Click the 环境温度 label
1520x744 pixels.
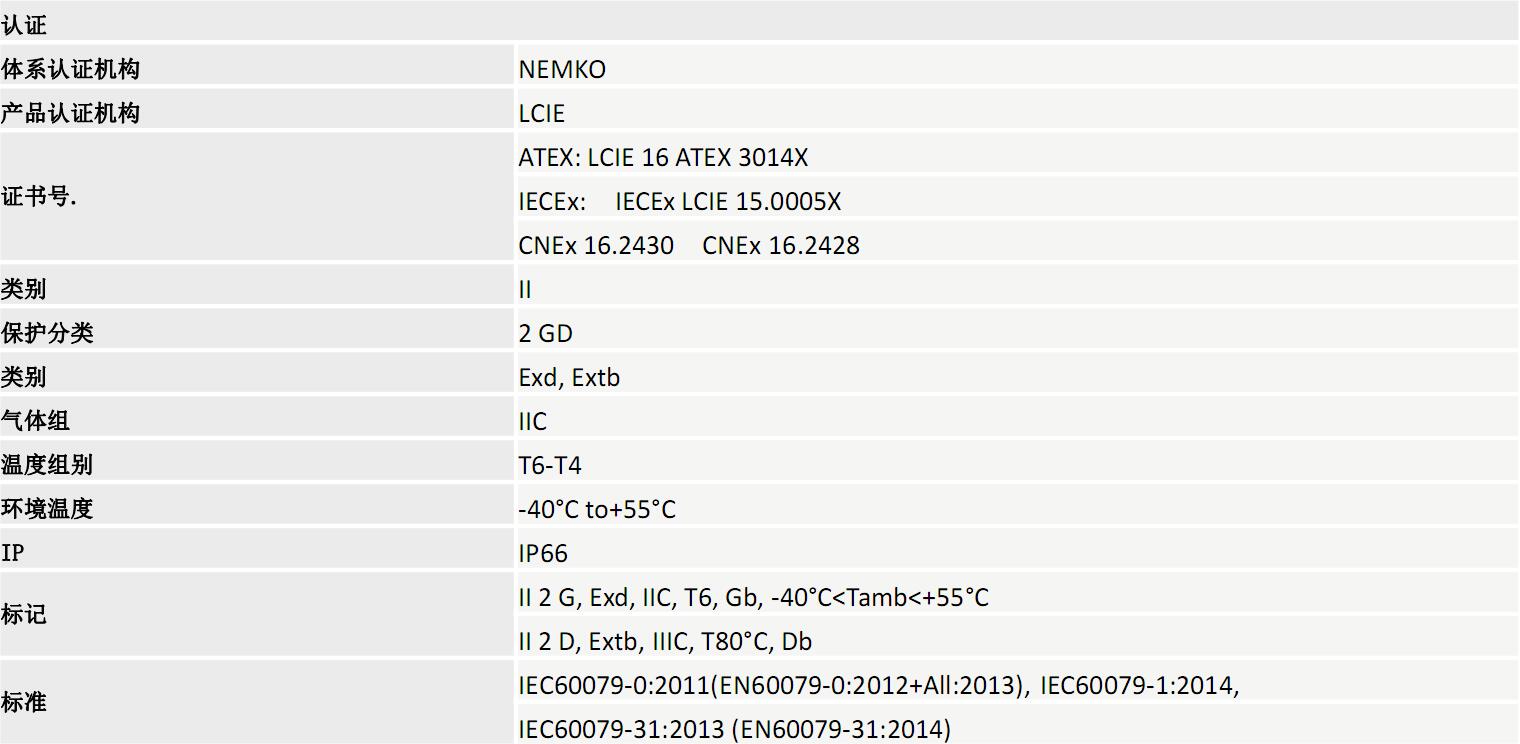tap(47, 508)
